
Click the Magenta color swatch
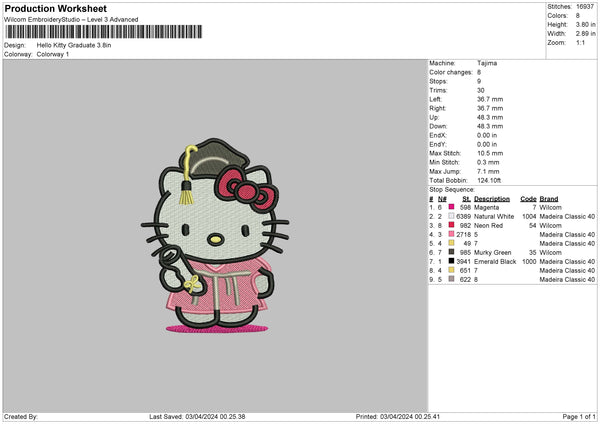tap(452, 207)
